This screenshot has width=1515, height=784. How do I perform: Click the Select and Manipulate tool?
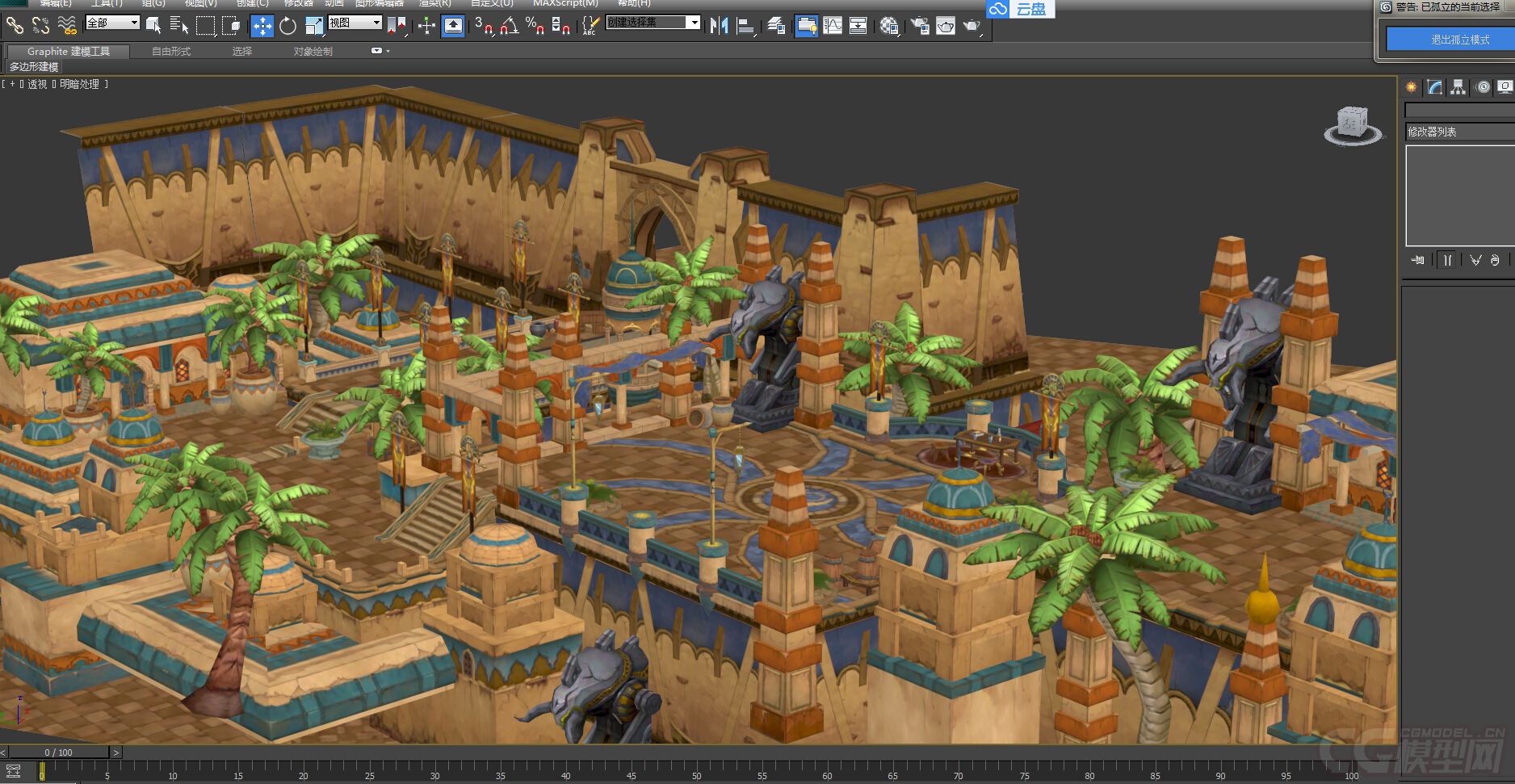tap(426, 26)
